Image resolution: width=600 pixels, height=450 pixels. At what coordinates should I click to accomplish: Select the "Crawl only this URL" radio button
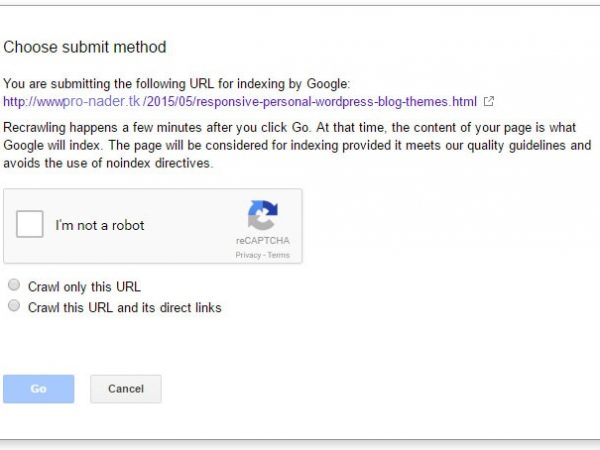tap(14, 286)
